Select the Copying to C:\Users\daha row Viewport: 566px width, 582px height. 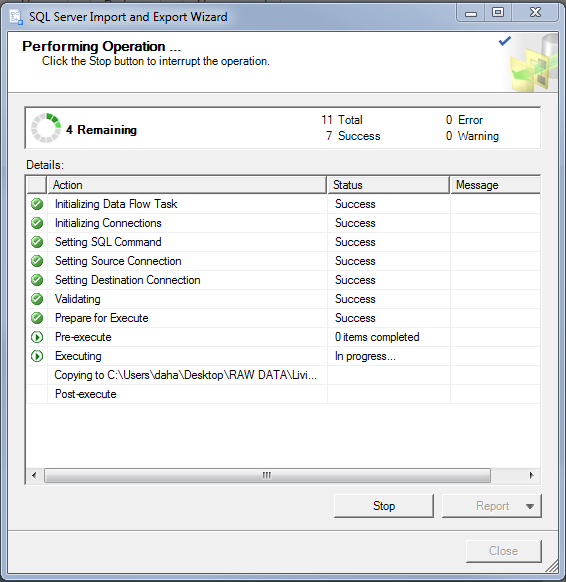tap(283, 375)
